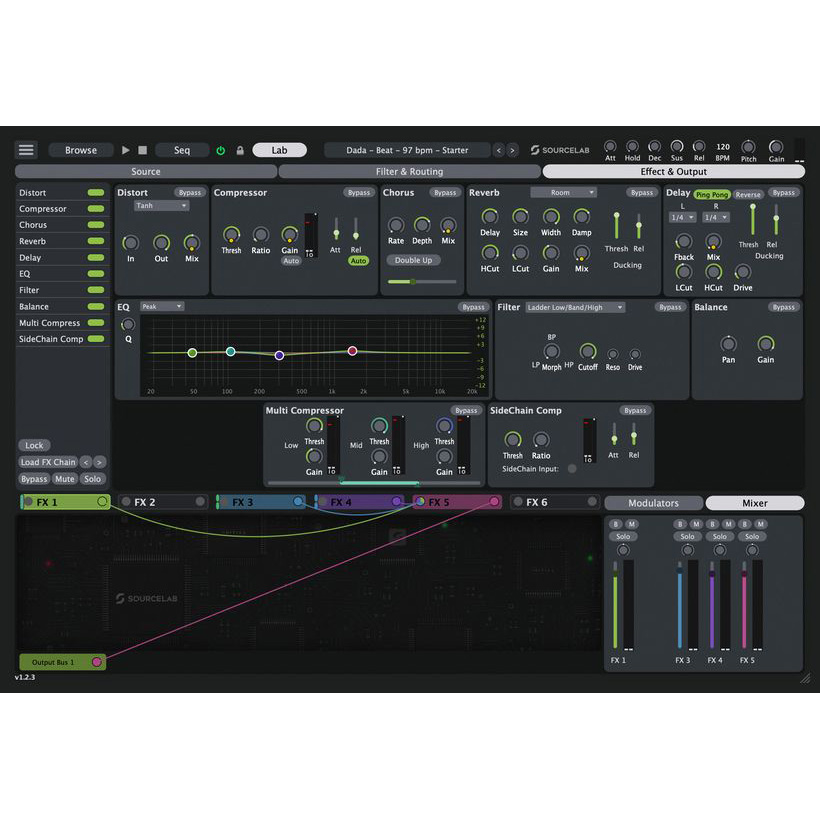
Task: Switch to the Effect & Output tab
Action: 674,172
